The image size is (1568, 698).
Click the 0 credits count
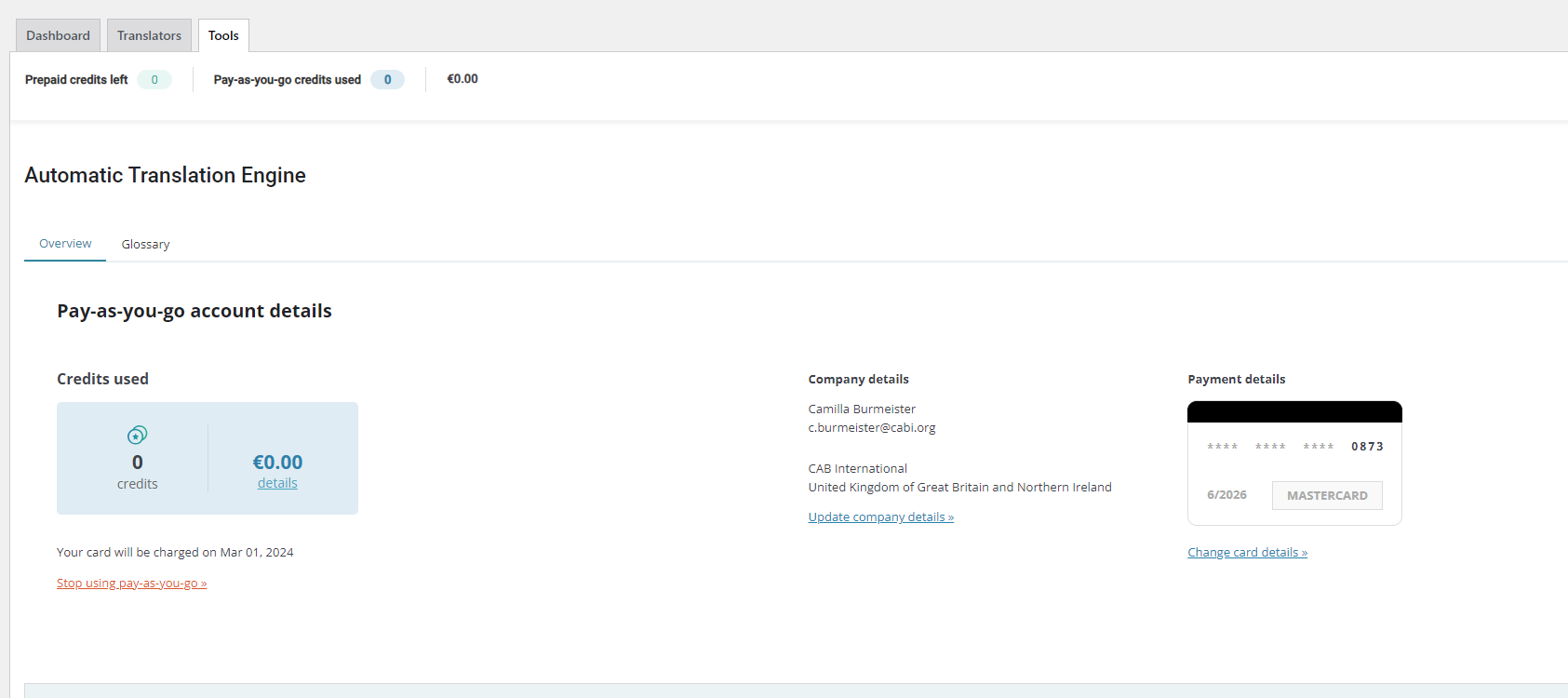coord(138,463)
